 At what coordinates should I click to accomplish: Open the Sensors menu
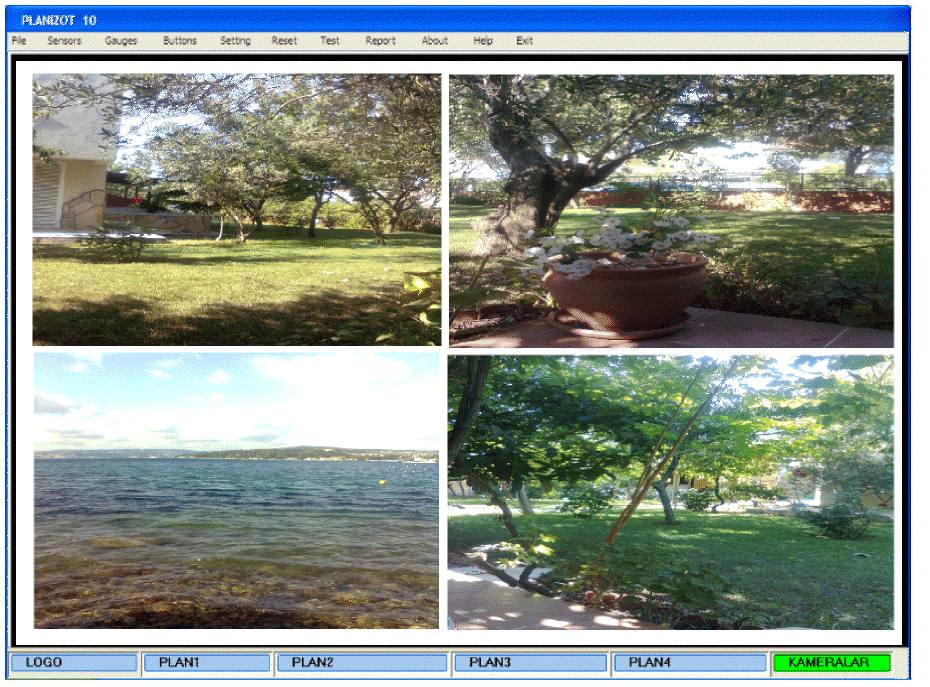pyautogui.click(x=64, y=41)
